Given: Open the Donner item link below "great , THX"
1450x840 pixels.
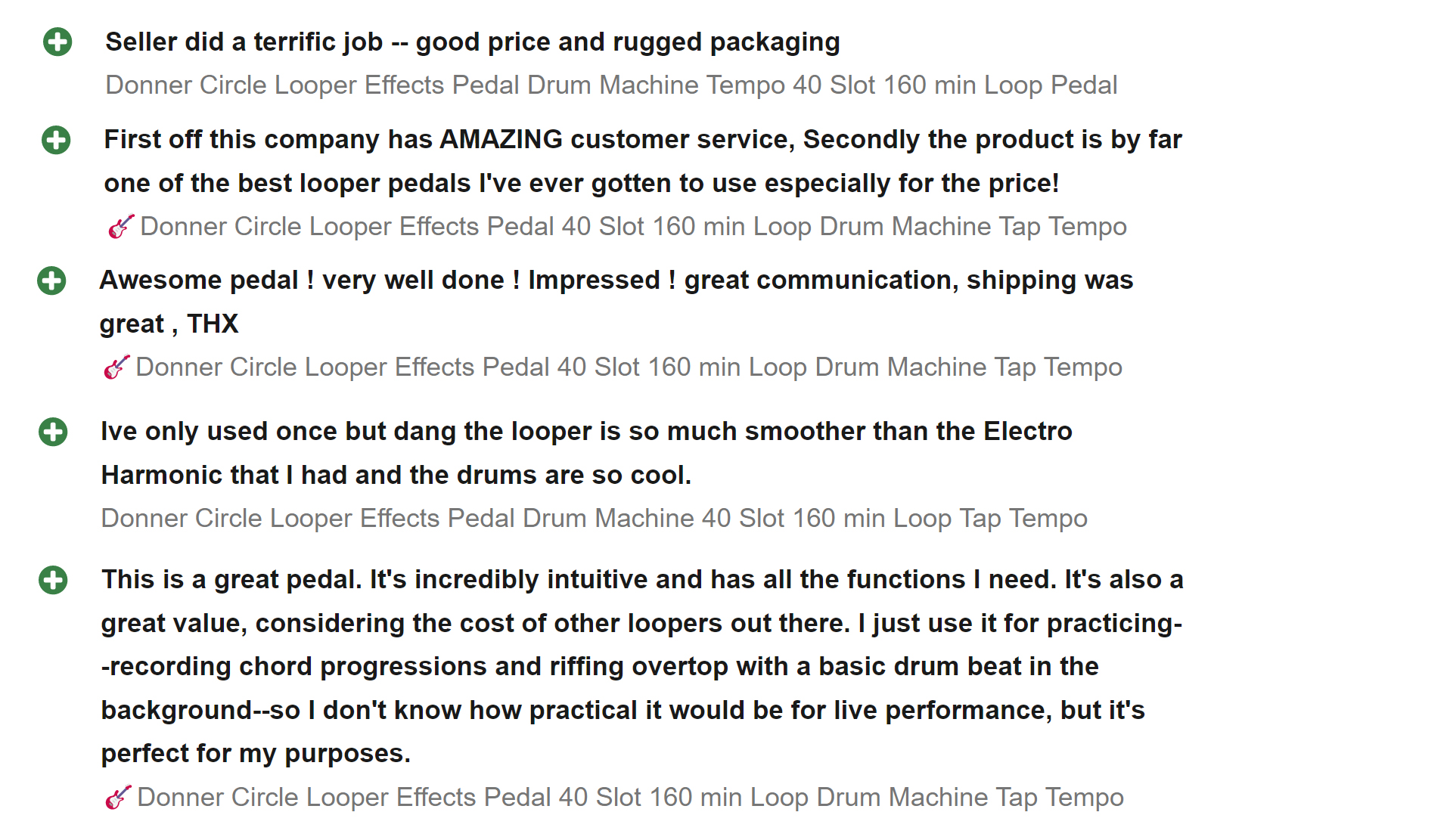Looking at the screenshot, I should (629, 367).
